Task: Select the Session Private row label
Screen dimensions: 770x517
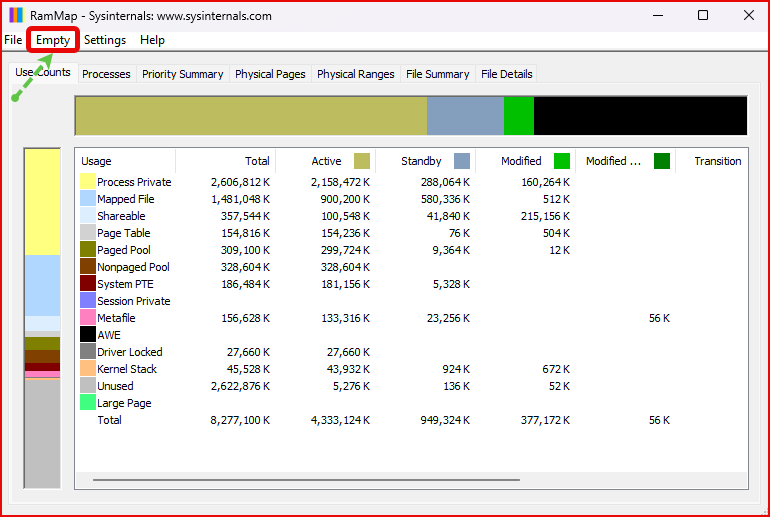Action: click(x=134, y=301)
